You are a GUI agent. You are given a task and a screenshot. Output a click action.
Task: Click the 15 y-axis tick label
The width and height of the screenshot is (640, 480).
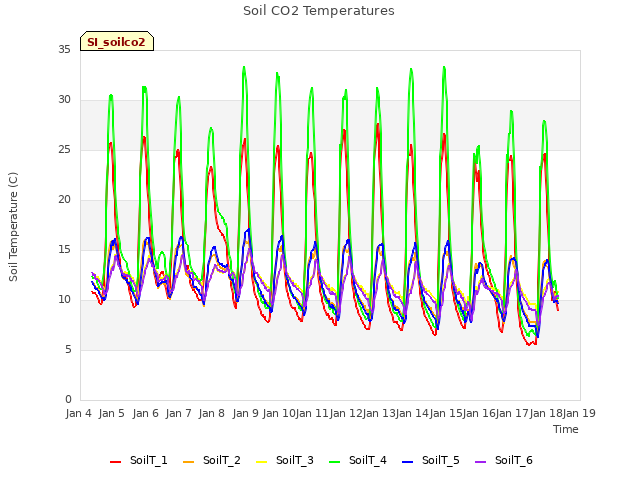click(64, 250)
